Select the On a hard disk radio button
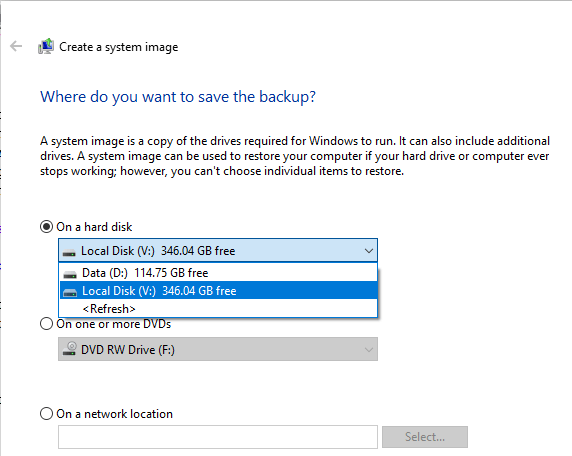This screenshot has height=456, width=572. (x=46, y=227)
